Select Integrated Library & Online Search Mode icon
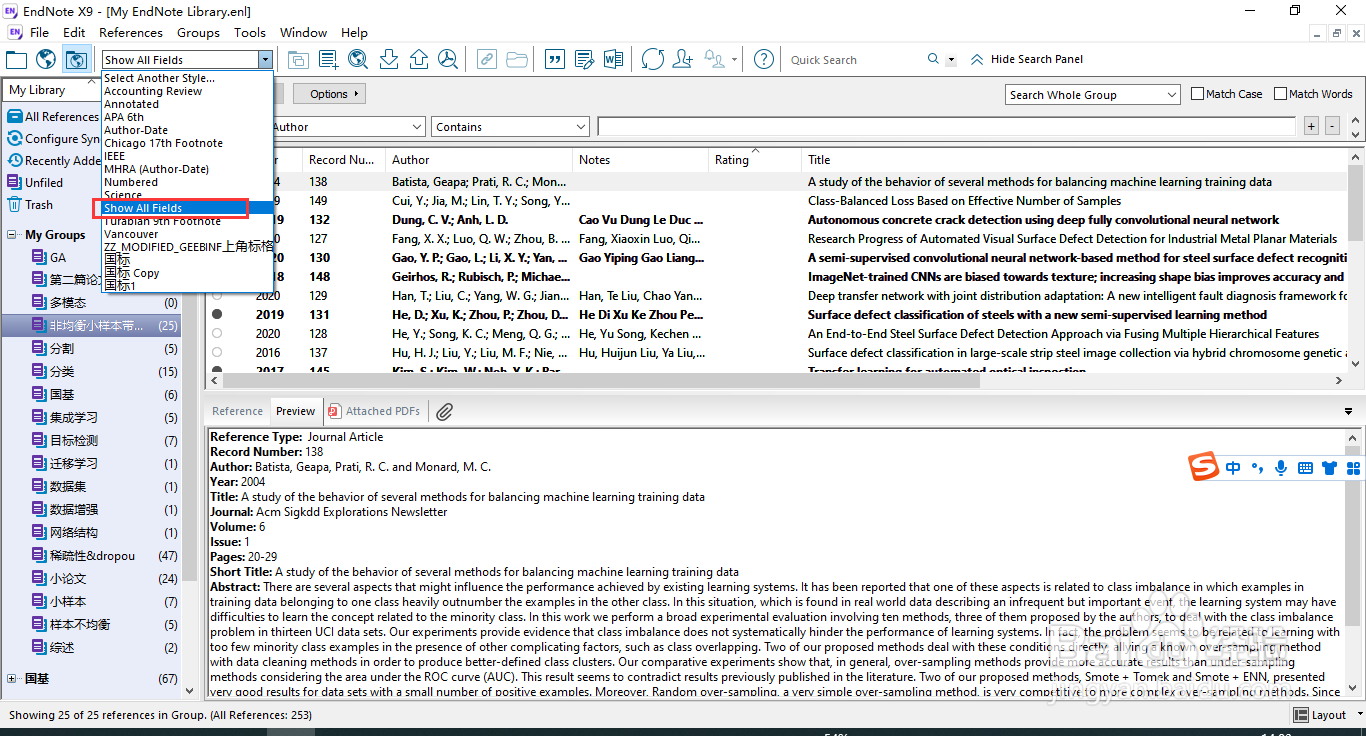1366x736 pixels. tap(76, 59)
